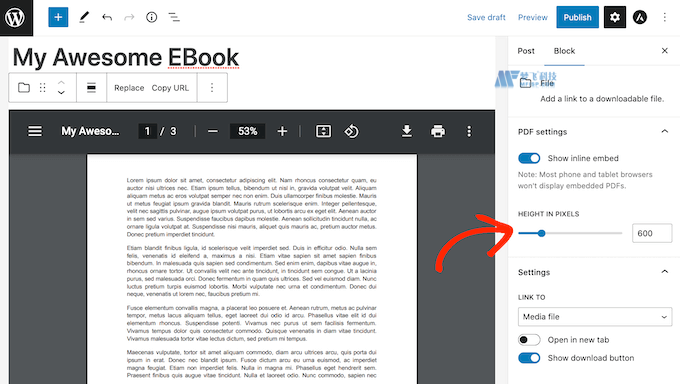
Task: Rotate the PDF with the rotate icon
Action: click(x=351, y=131)
